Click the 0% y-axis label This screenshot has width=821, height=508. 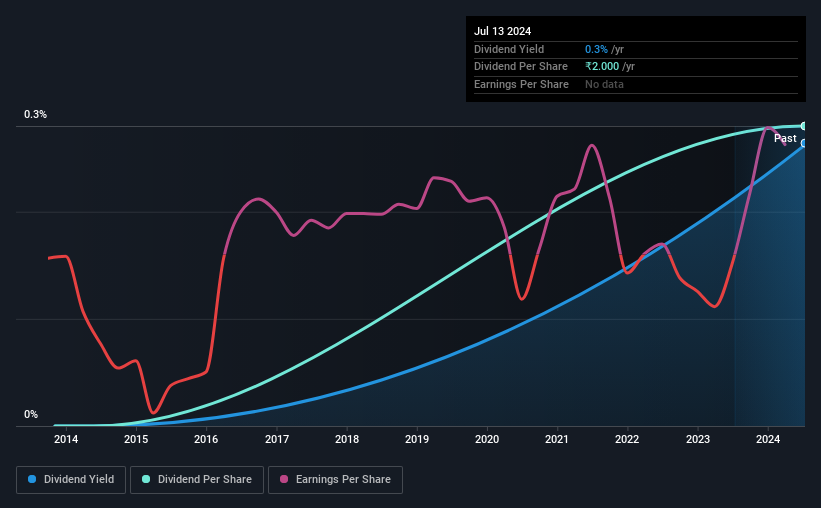point(31,414)
